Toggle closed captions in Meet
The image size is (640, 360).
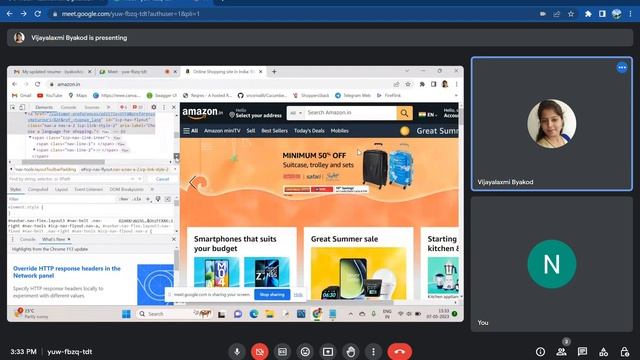point(282,351)
